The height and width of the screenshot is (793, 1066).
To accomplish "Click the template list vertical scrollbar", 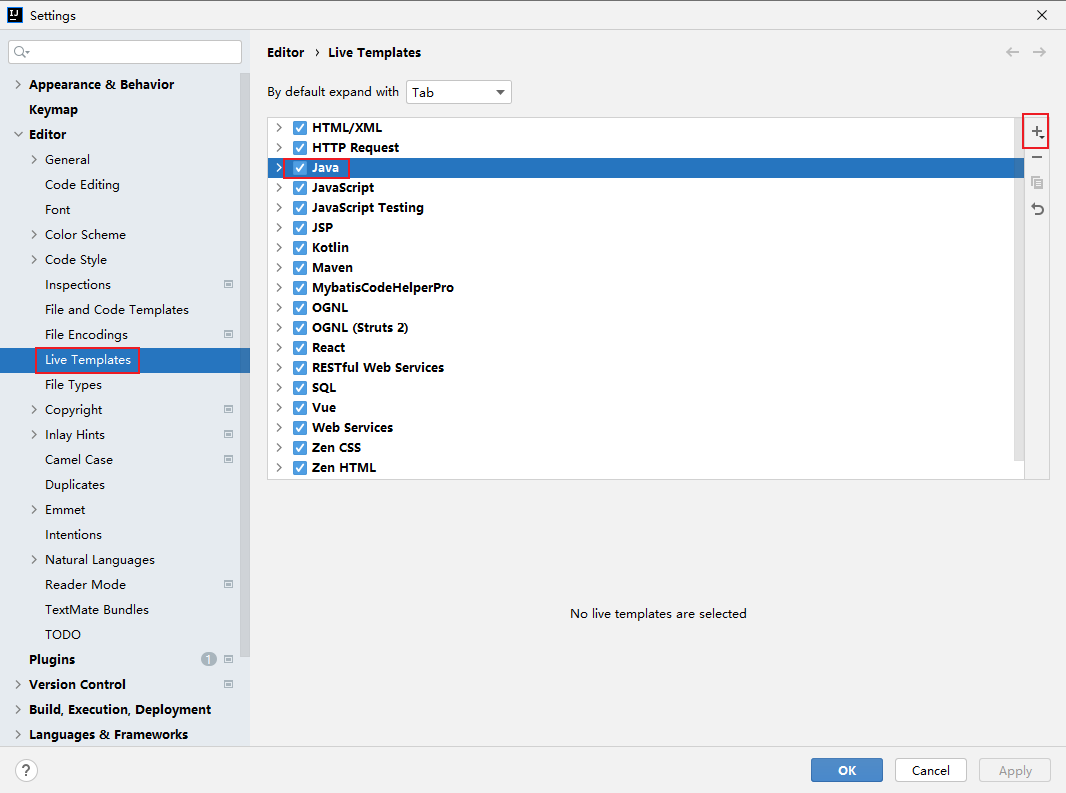I will pos(1018,290).
